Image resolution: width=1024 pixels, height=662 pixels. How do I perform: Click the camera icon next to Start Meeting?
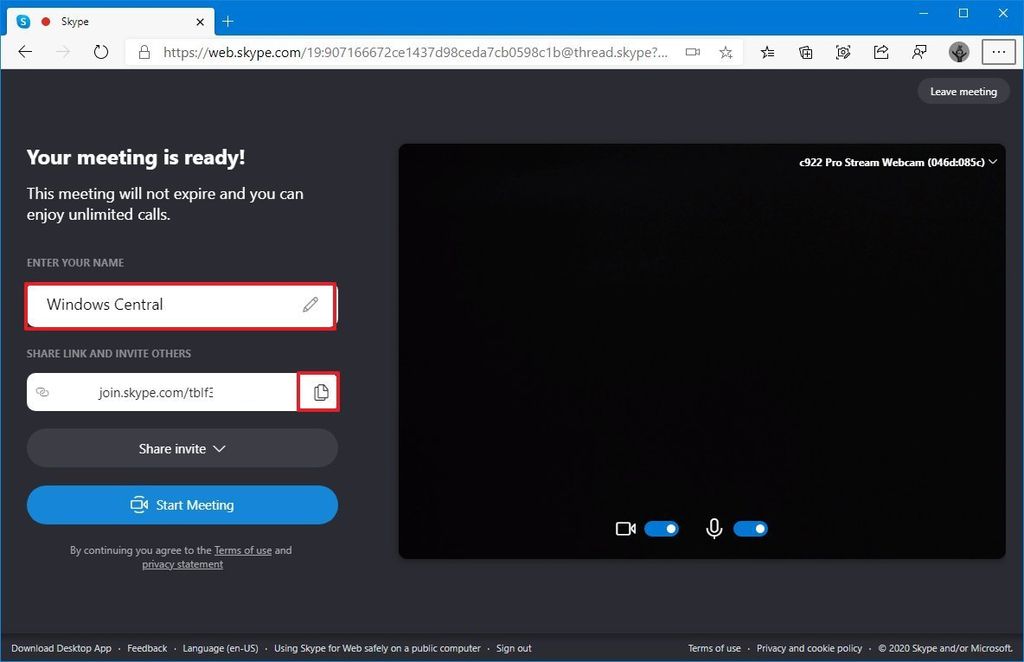(140, 505)
